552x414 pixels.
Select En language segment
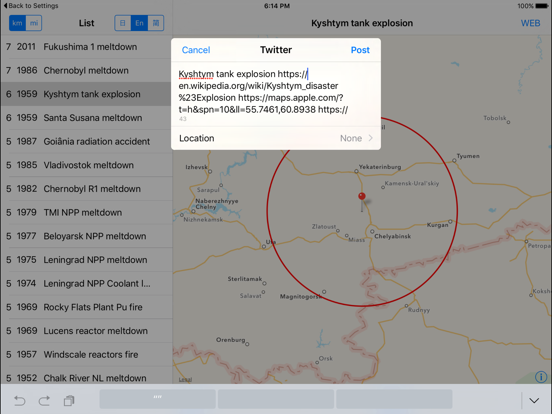pyautogui.click(x=139, y=23)
